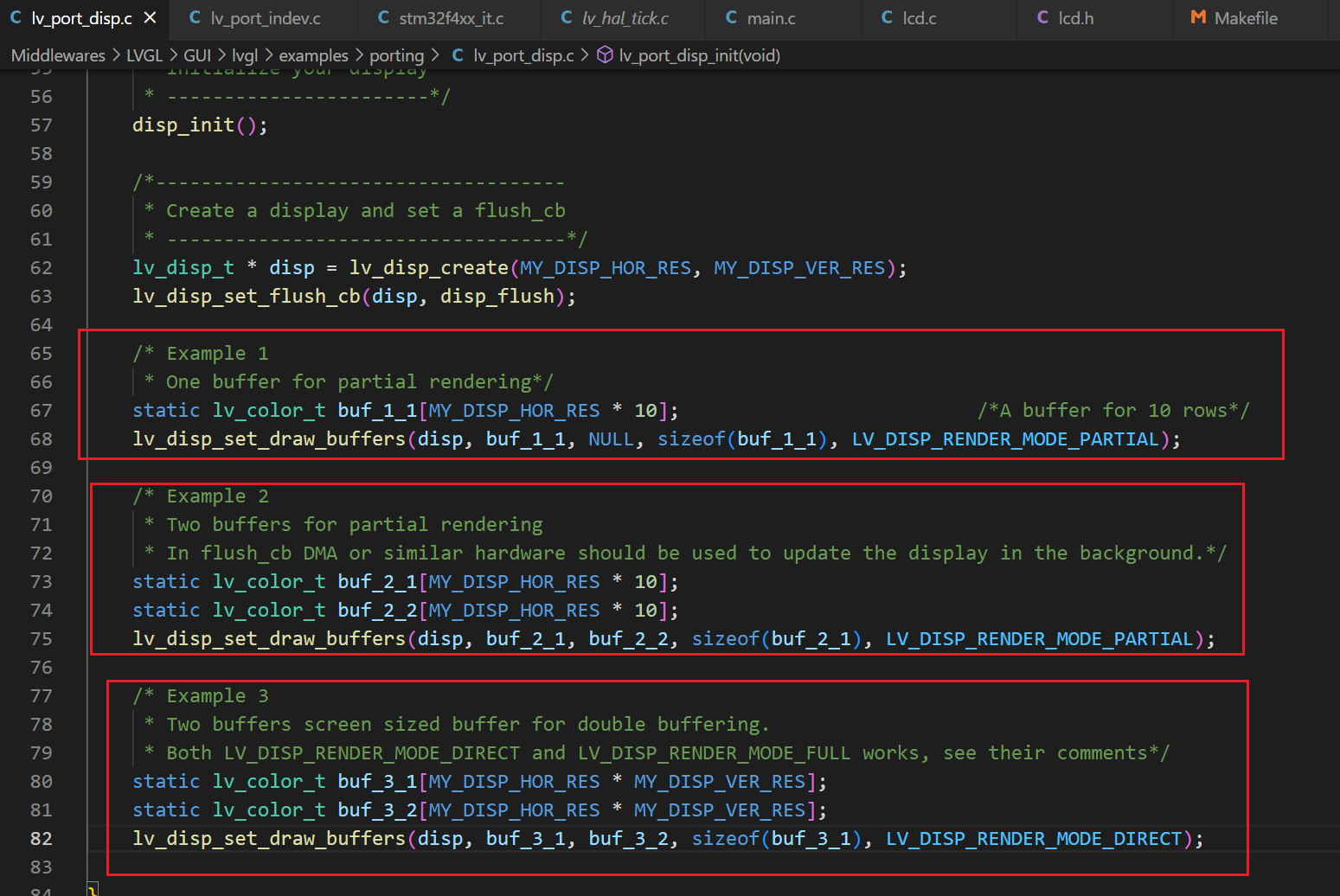1340x896 pixels.
Task: Click the M icon on Makefile tab
Action: [x=1198, y=17]
